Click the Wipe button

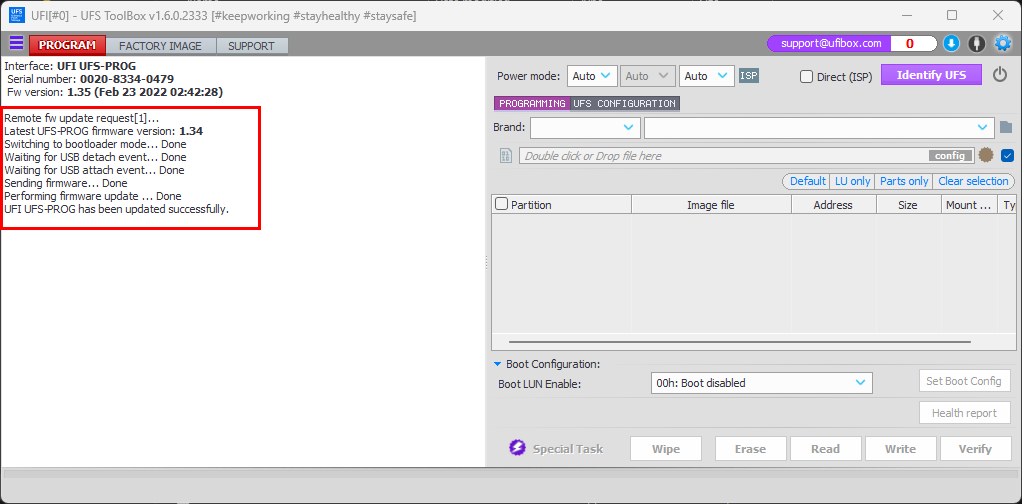(x=665, y=449)
